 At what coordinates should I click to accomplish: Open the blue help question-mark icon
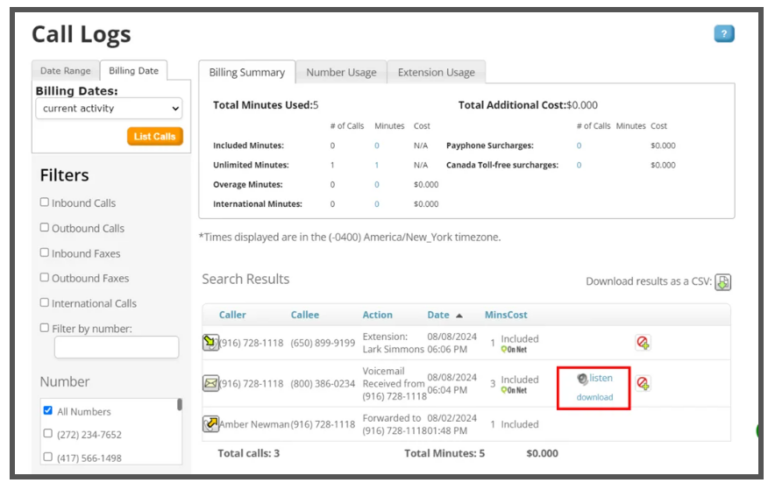(x=724, y=34)
